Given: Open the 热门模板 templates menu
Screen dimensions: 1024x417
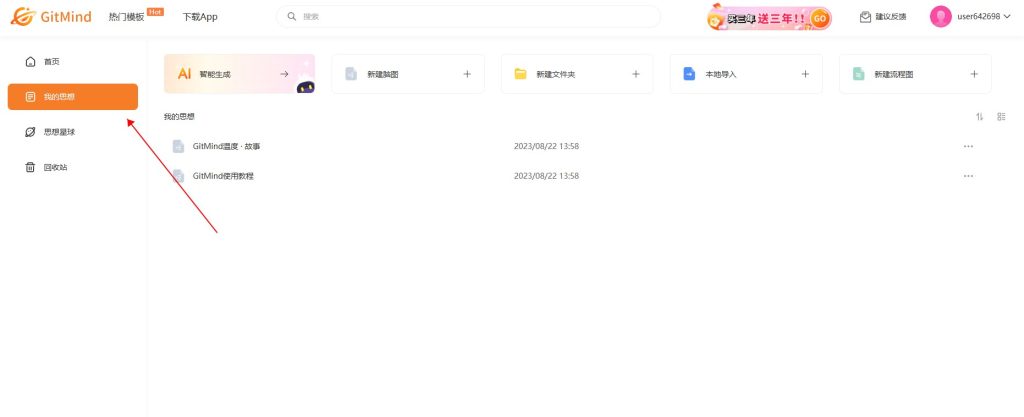Looking at the screenshot, I should (126, 17).
